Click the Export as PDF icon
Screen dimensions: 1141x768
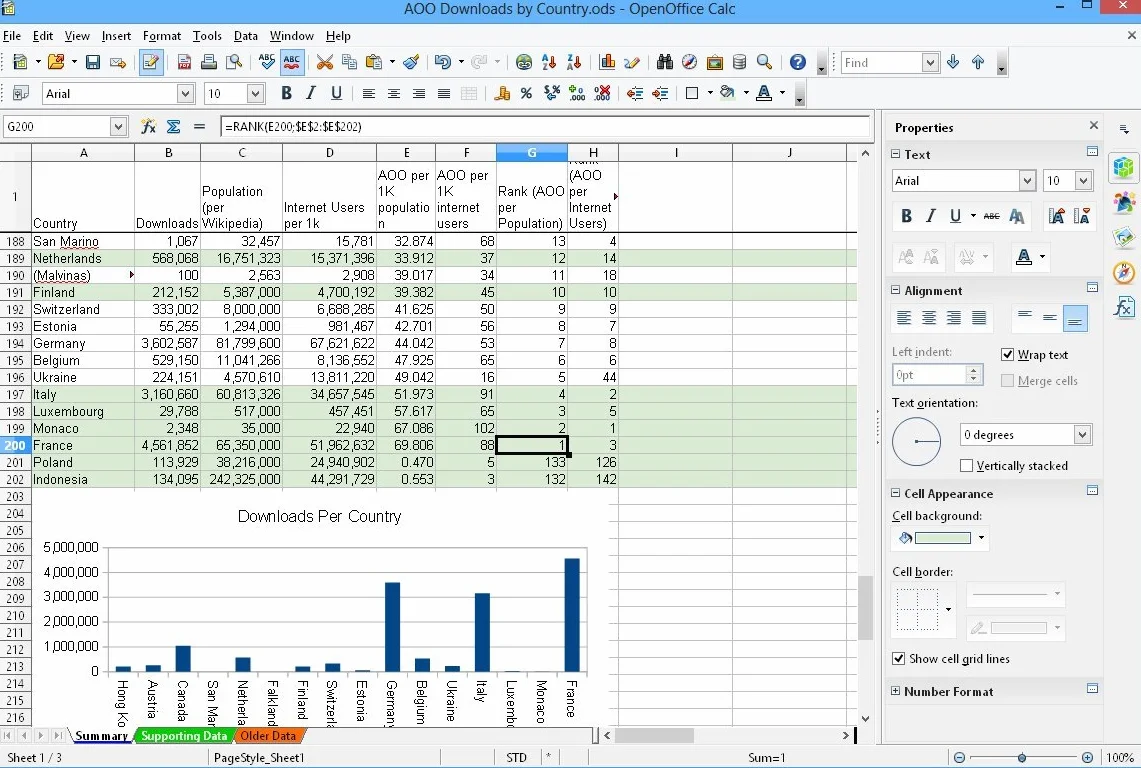[184, 63]
